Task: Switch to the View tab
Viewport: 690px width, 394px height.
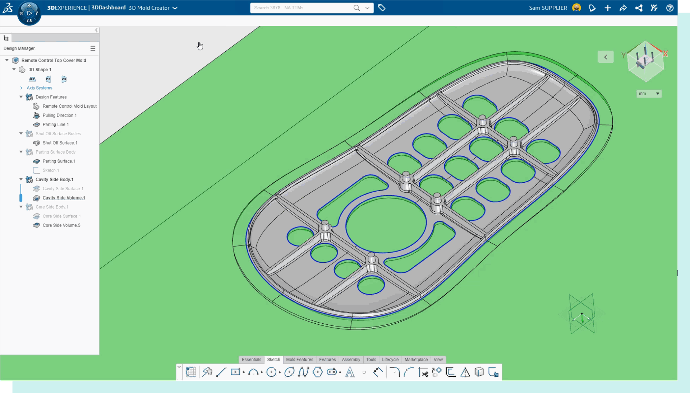Action: tap(438, 360)
